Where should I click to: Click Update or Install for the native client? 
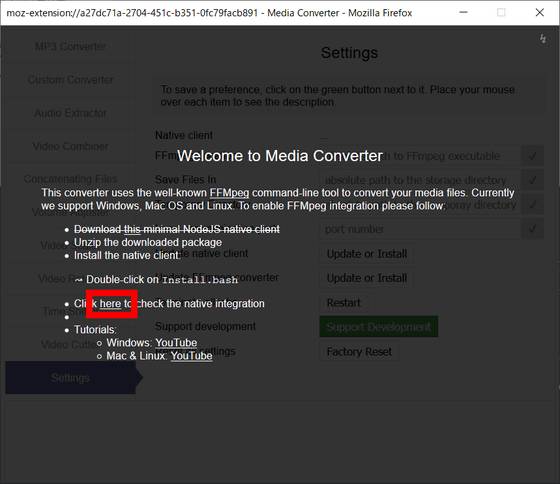(367, 254)
